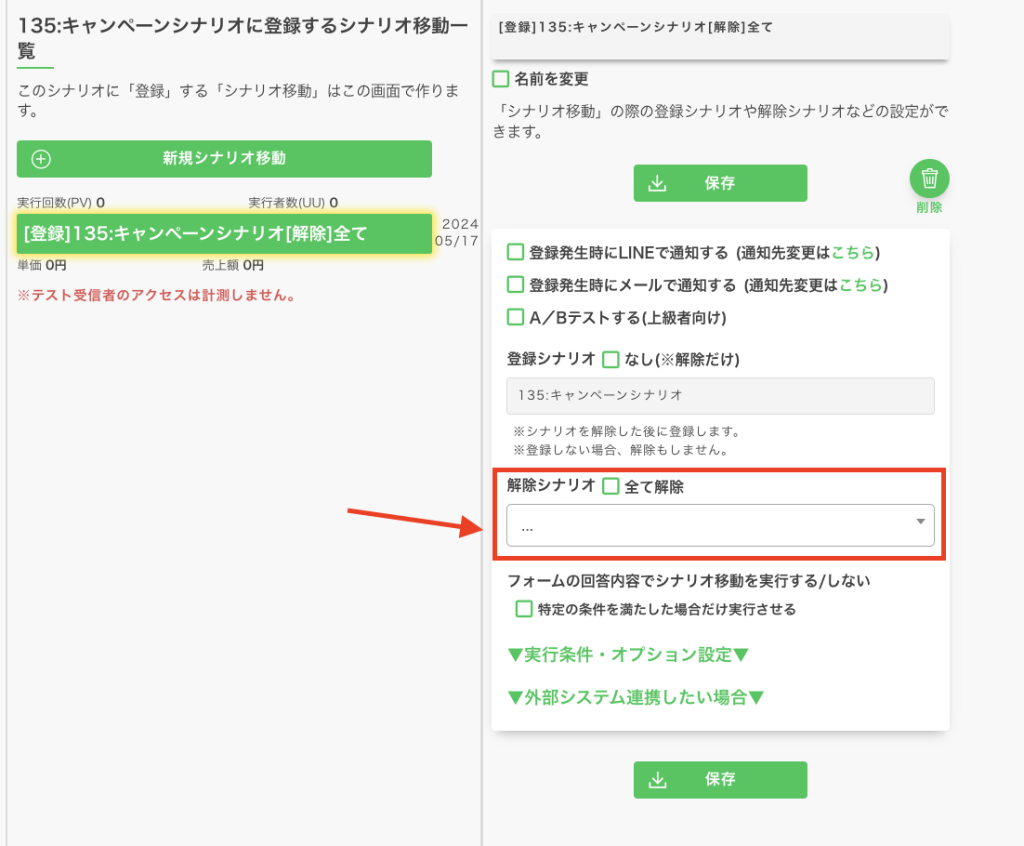Open こちら link for LINE notification
1024x846 pixels.
click(x=859, y=252)
